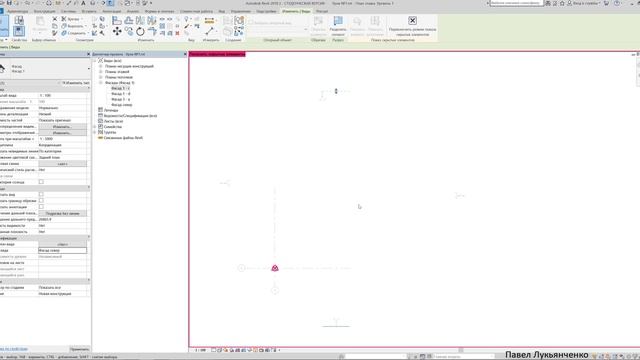Select the Offset tool in Modify panel
This screenshot has width=640, height=360.
click(129, 20)
